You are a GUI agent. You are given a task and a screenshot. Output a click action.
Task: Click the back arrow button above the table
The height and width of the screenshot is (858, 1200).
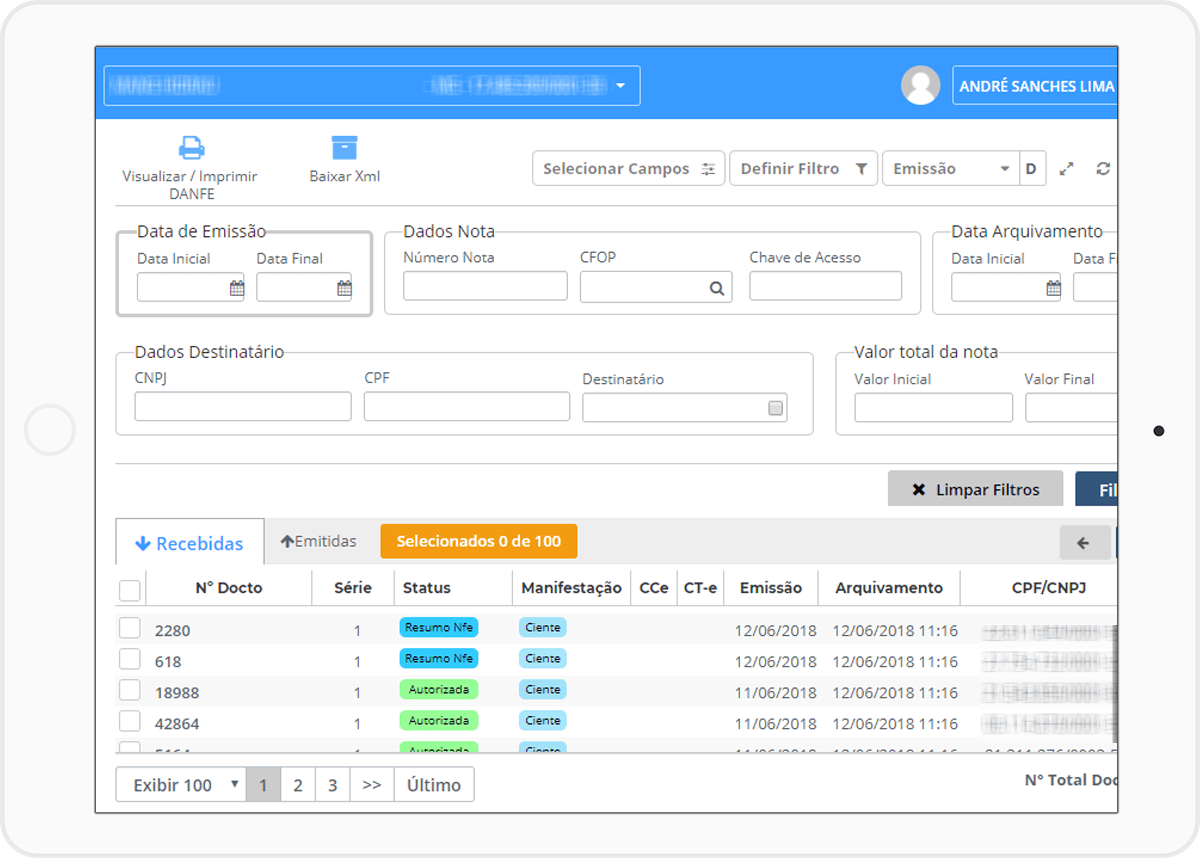[x=1085, y=542]
